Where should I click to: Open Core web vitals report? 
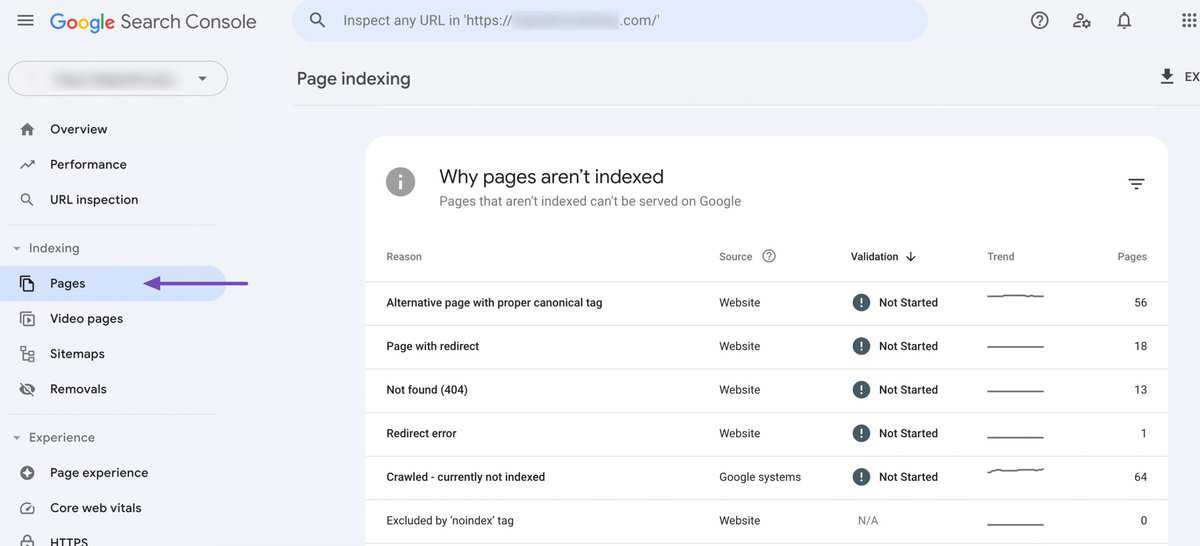(x=96, y=508)
